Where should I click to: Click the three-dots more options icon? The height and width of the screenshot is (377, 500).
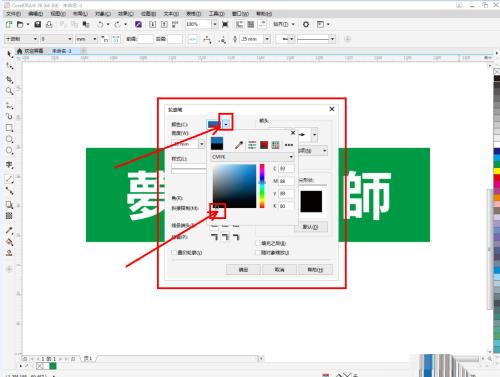289,145
